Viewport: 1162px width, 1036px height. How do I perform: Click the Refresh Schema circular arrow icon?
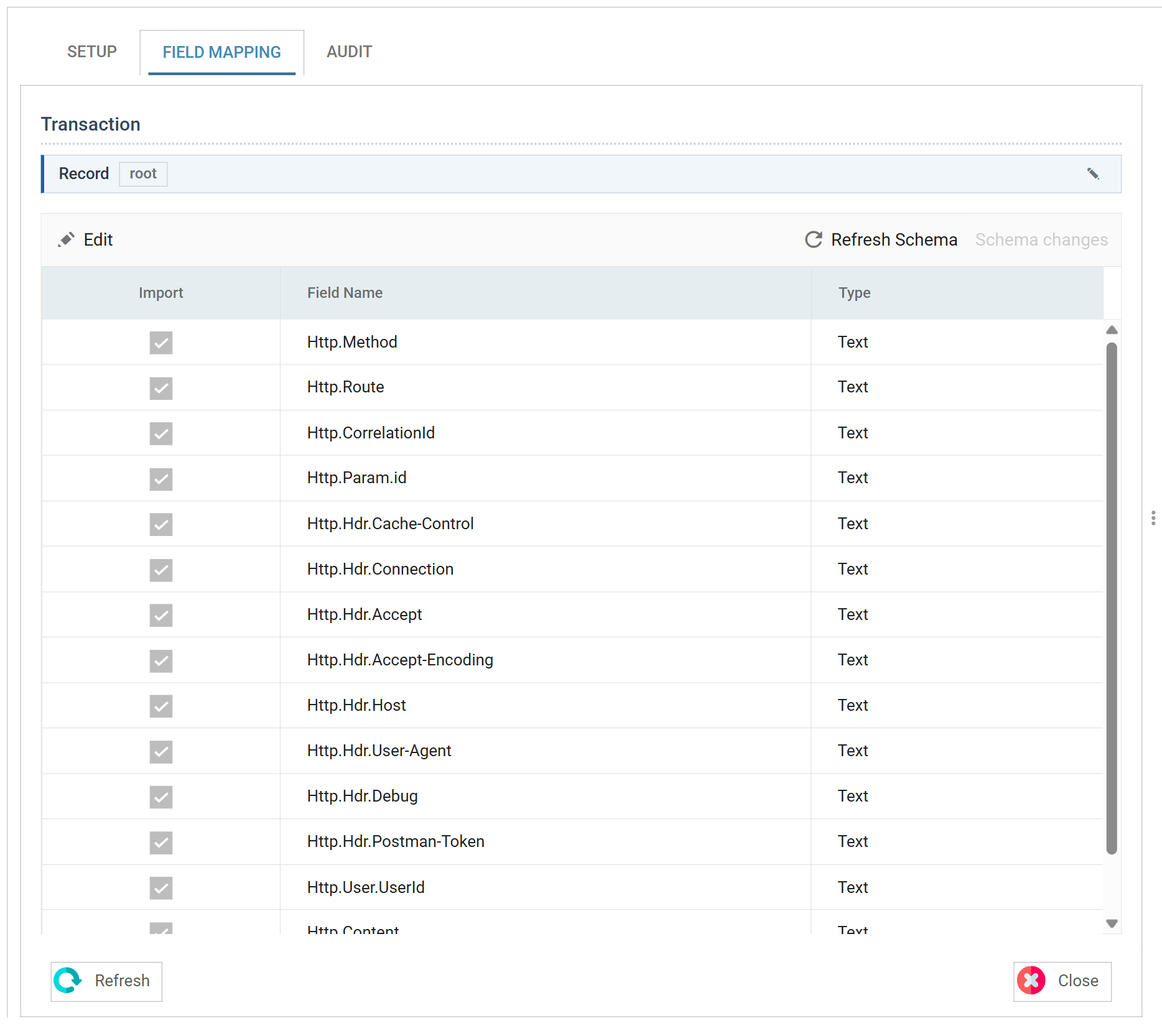814,240
